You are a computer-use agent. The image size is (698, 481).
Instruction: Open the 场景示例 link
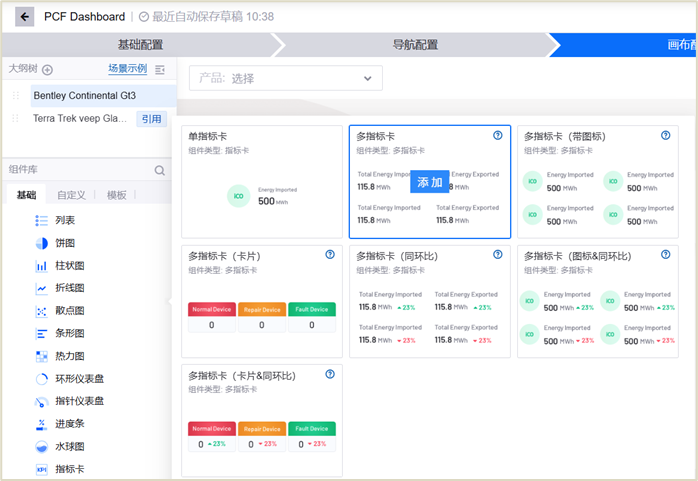click(127, 69)
